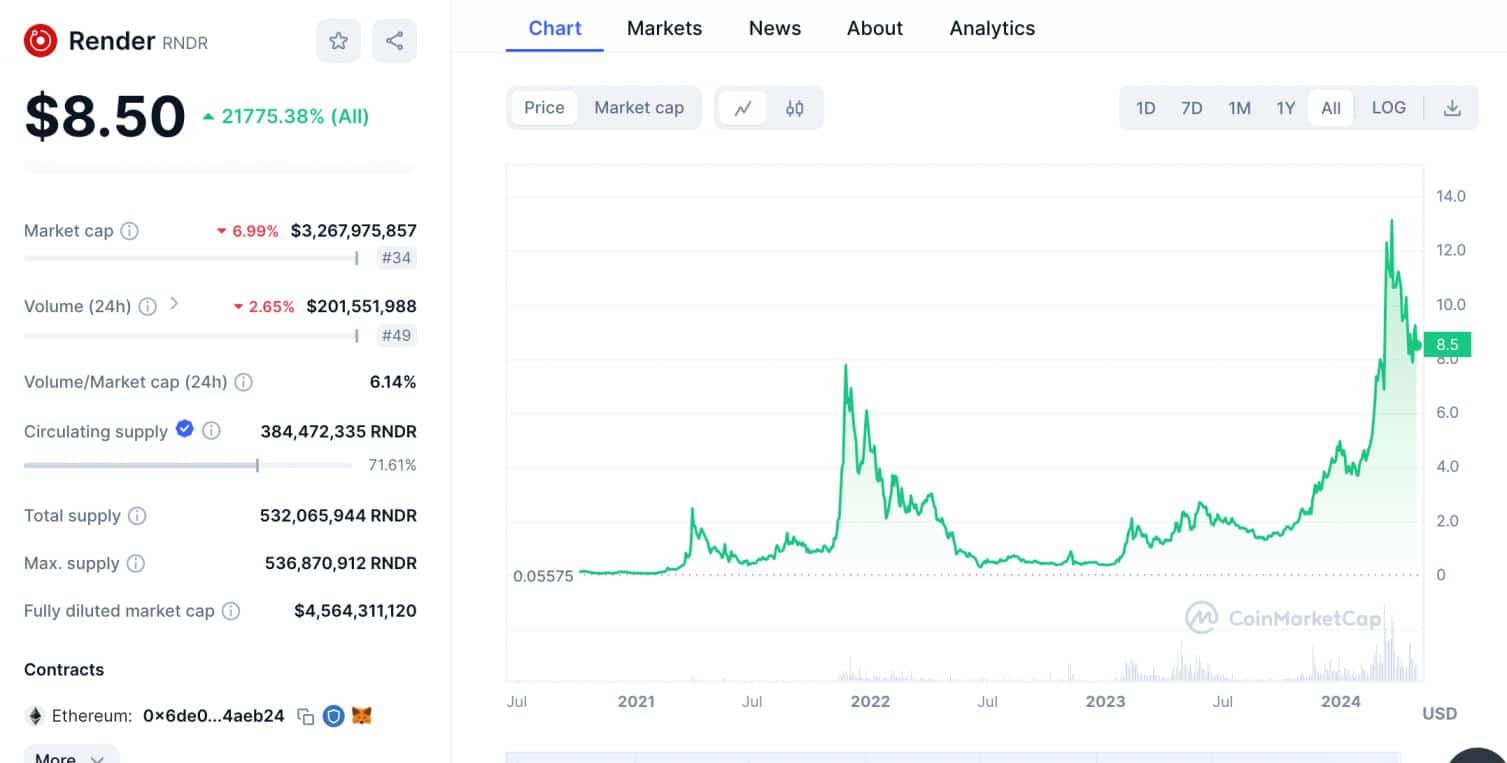Click the Ethereum logo icon
Screen dimensions: 1507x763
click(35, 716)
